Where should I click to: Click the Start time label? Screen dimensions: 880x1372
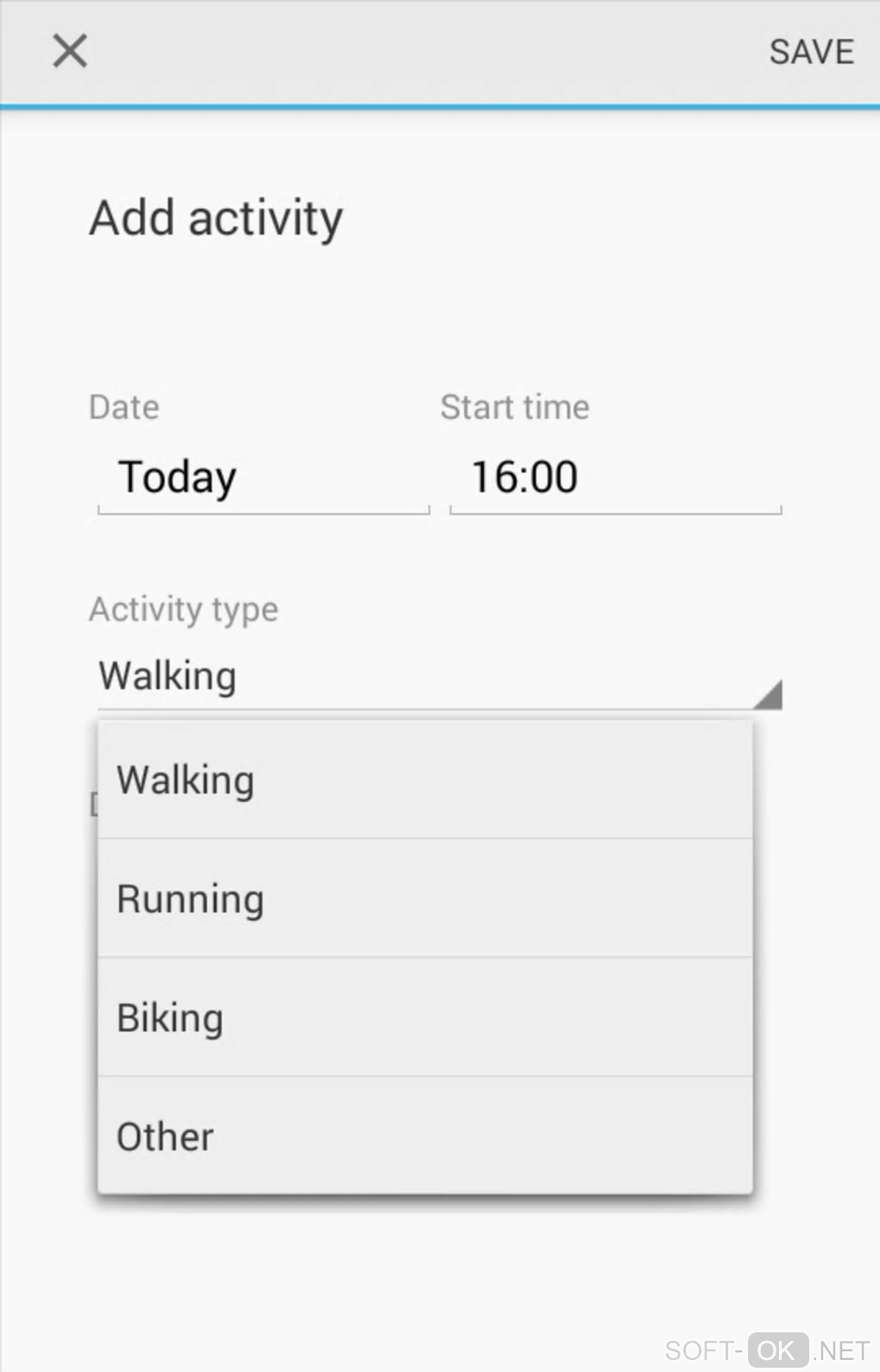(x=515, y=407)
